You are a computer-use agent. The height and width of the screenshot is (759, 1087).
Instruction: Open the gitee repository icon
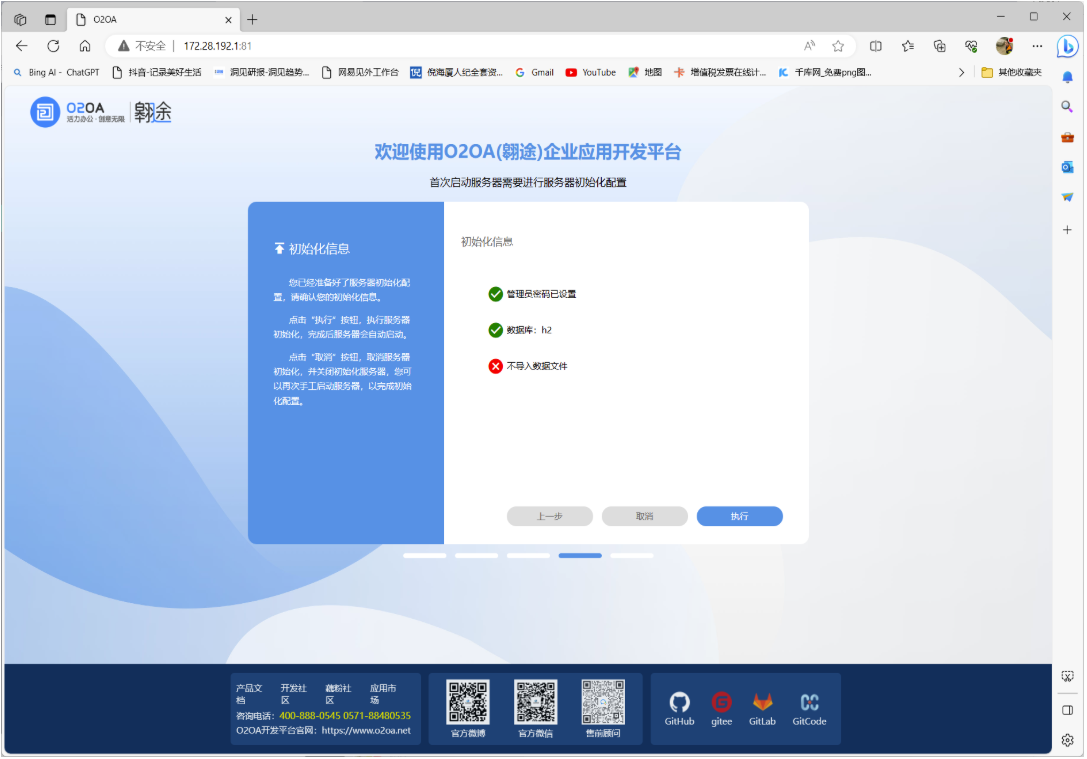point(721,702)
